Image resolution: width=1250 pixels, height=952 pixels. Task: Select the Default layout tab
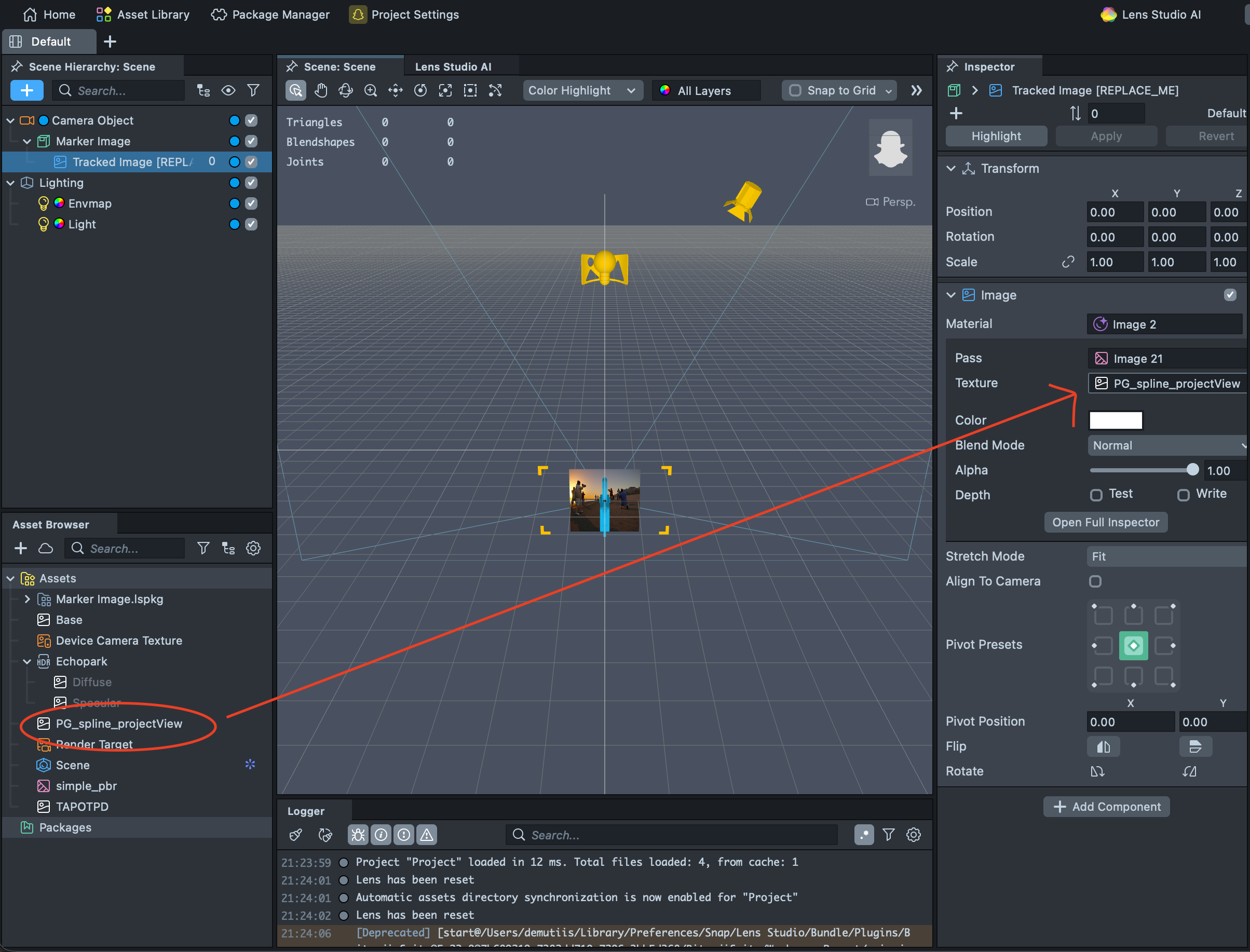pyautogui.click(x=49, y=42)
